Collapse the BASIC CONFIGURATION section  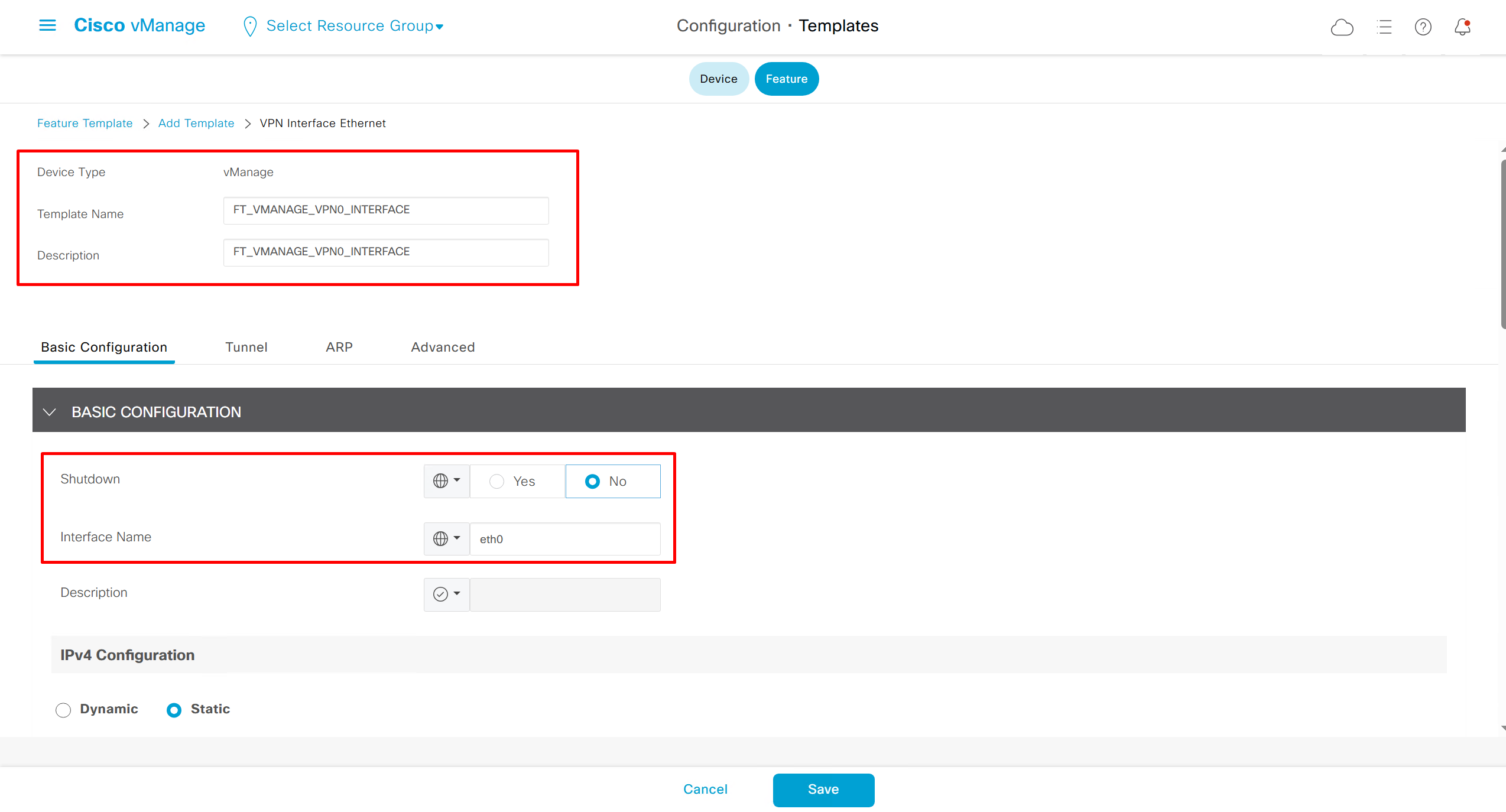coord(50,412)
